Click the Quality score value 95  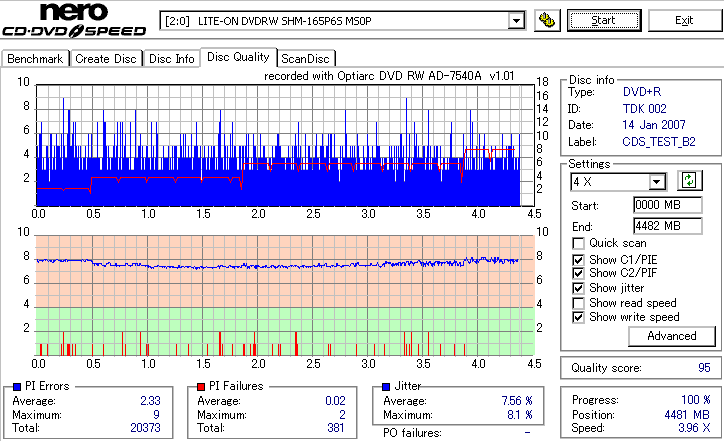704,368
